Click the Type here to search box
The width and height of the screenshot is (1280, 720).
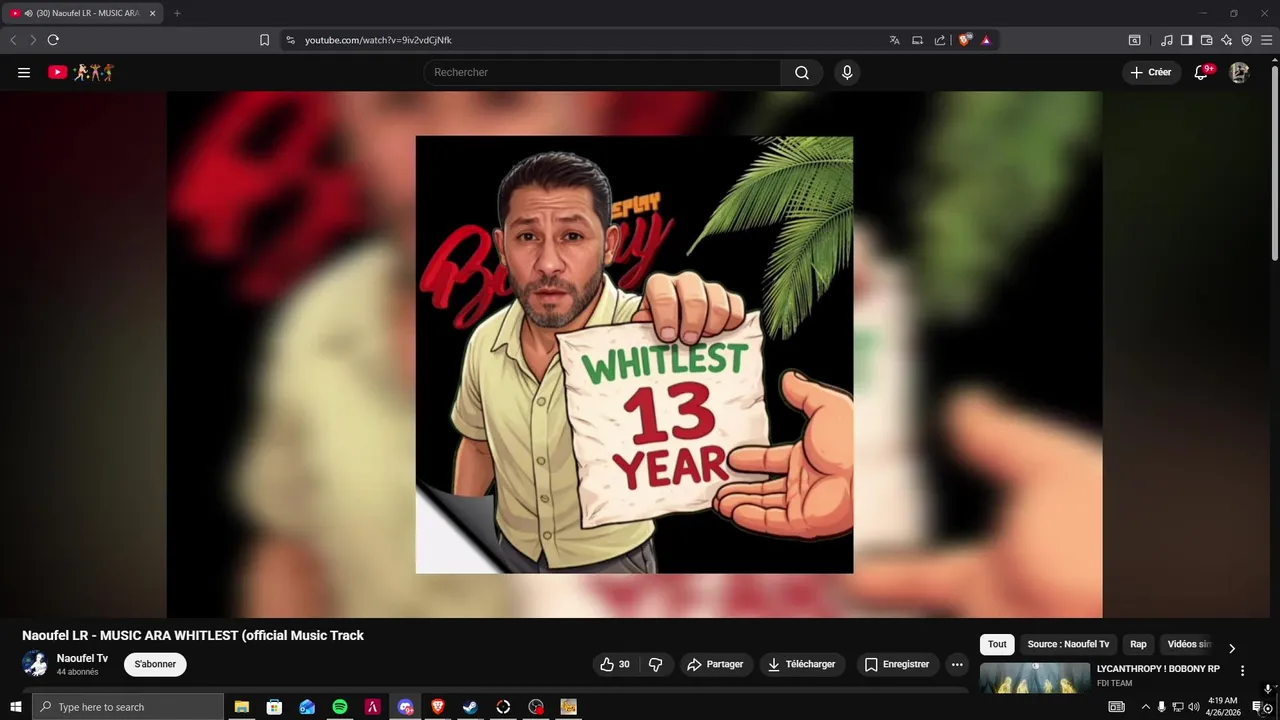(x=128, y=707)
